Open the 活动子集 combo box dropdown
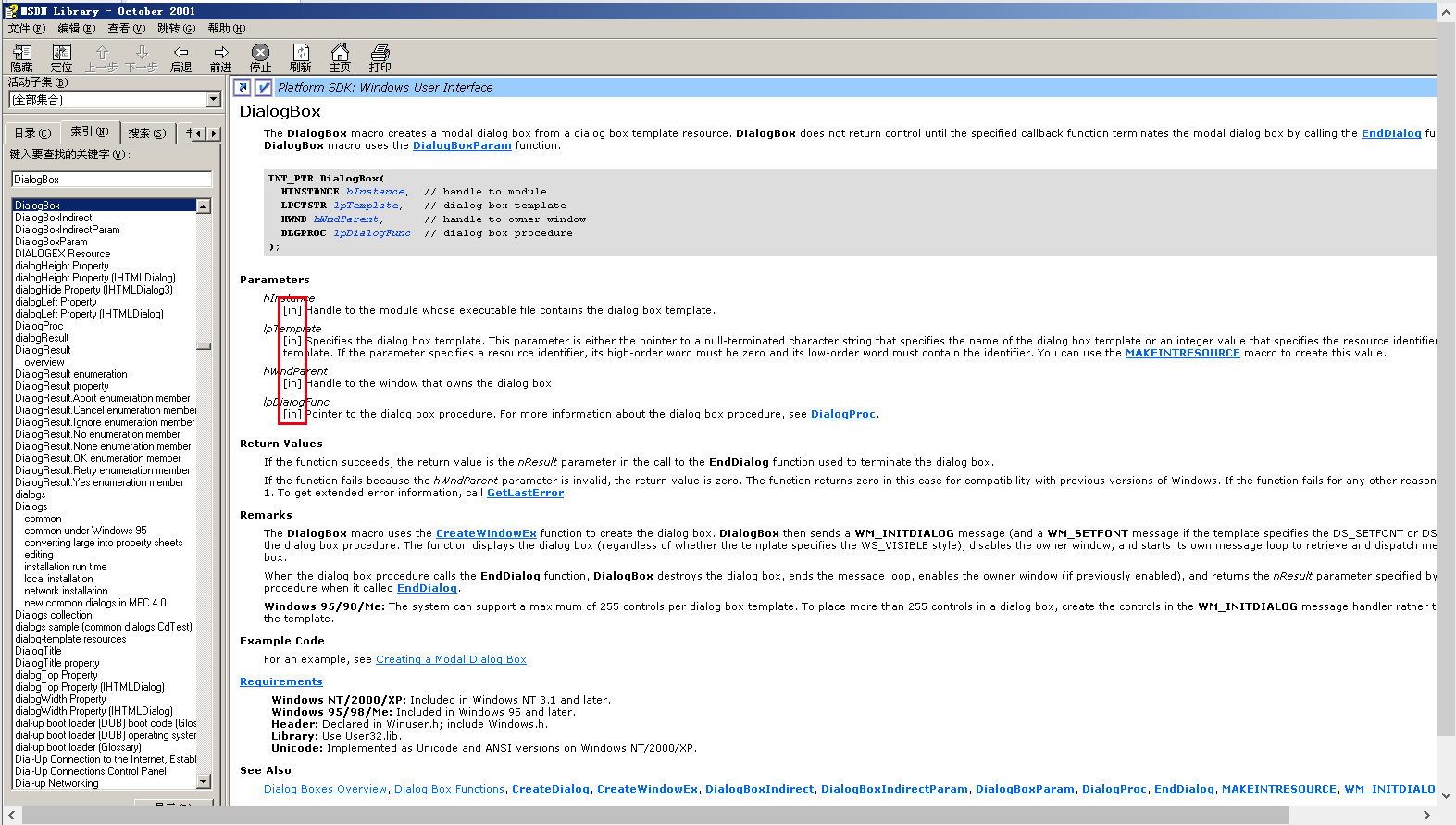1456x825 pixels. [x=213, y=100]
